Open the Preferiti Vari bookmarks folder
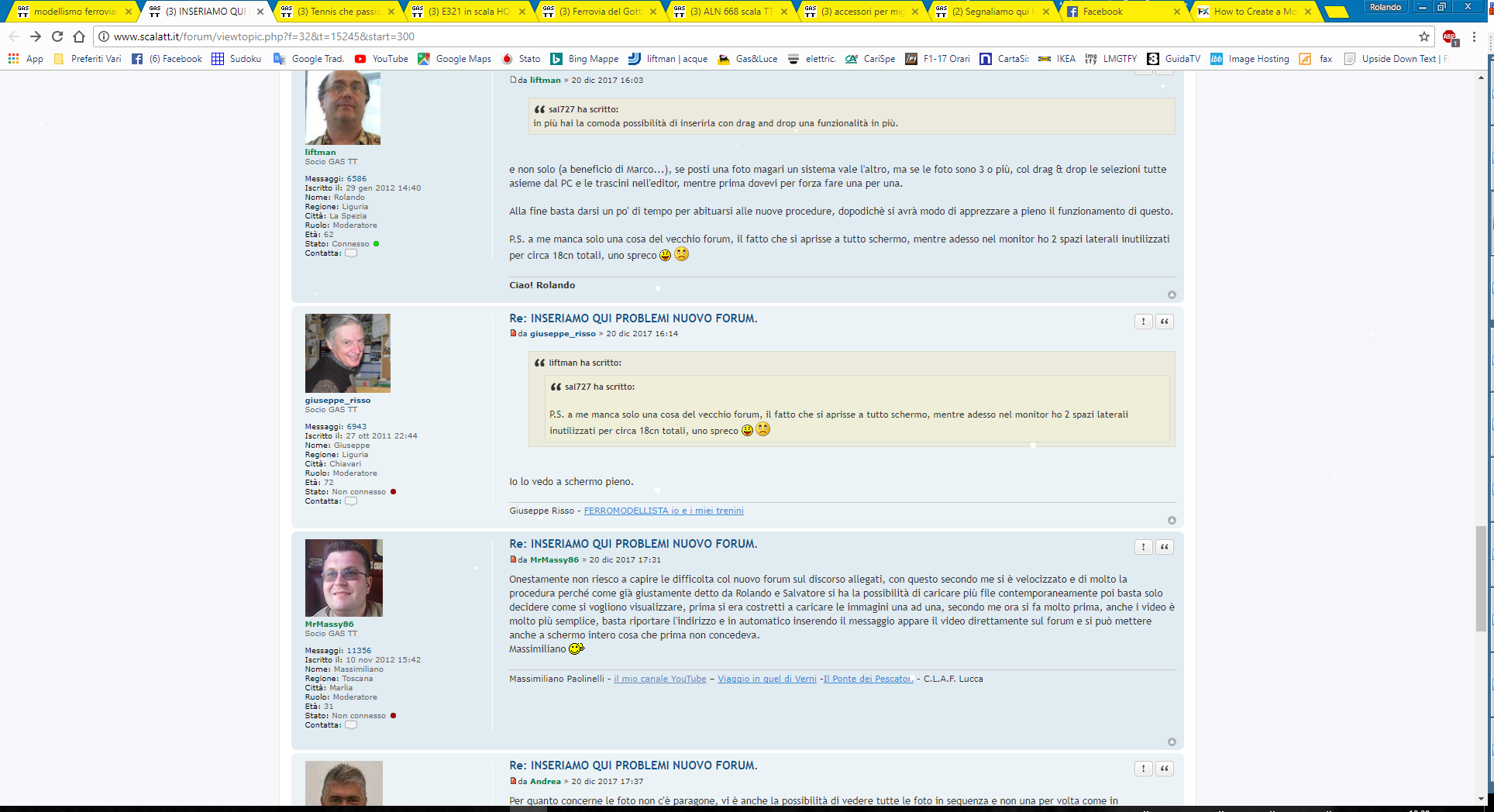 (x=88, y=59)
